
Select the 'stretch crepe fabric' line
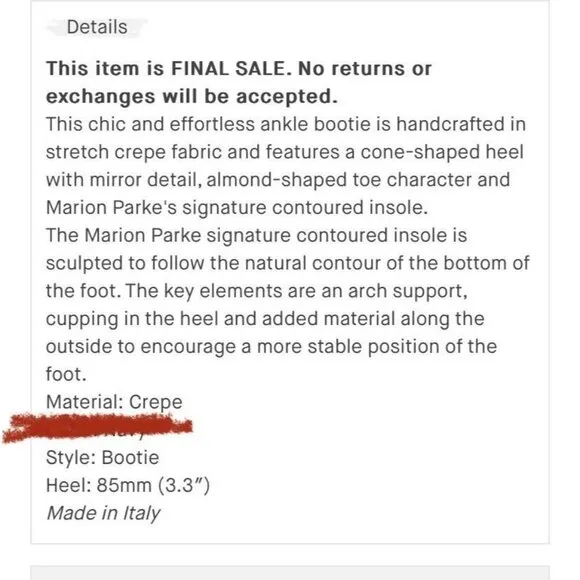(x=284, y=152)
